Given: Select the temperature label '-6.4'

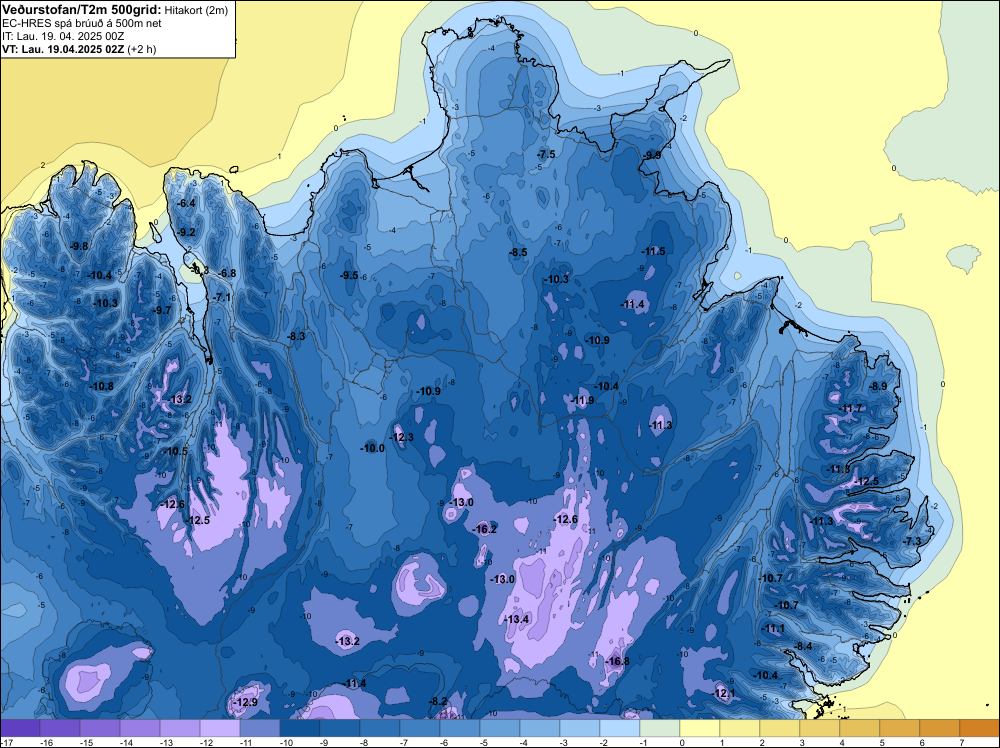Looking at the screenshot, I should pyautogui.click(x=186, y=203).
